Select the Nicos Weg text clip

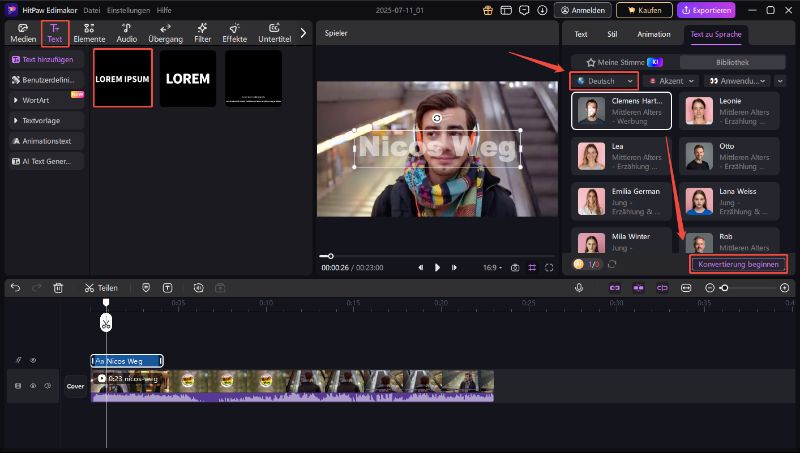point(127,361)
